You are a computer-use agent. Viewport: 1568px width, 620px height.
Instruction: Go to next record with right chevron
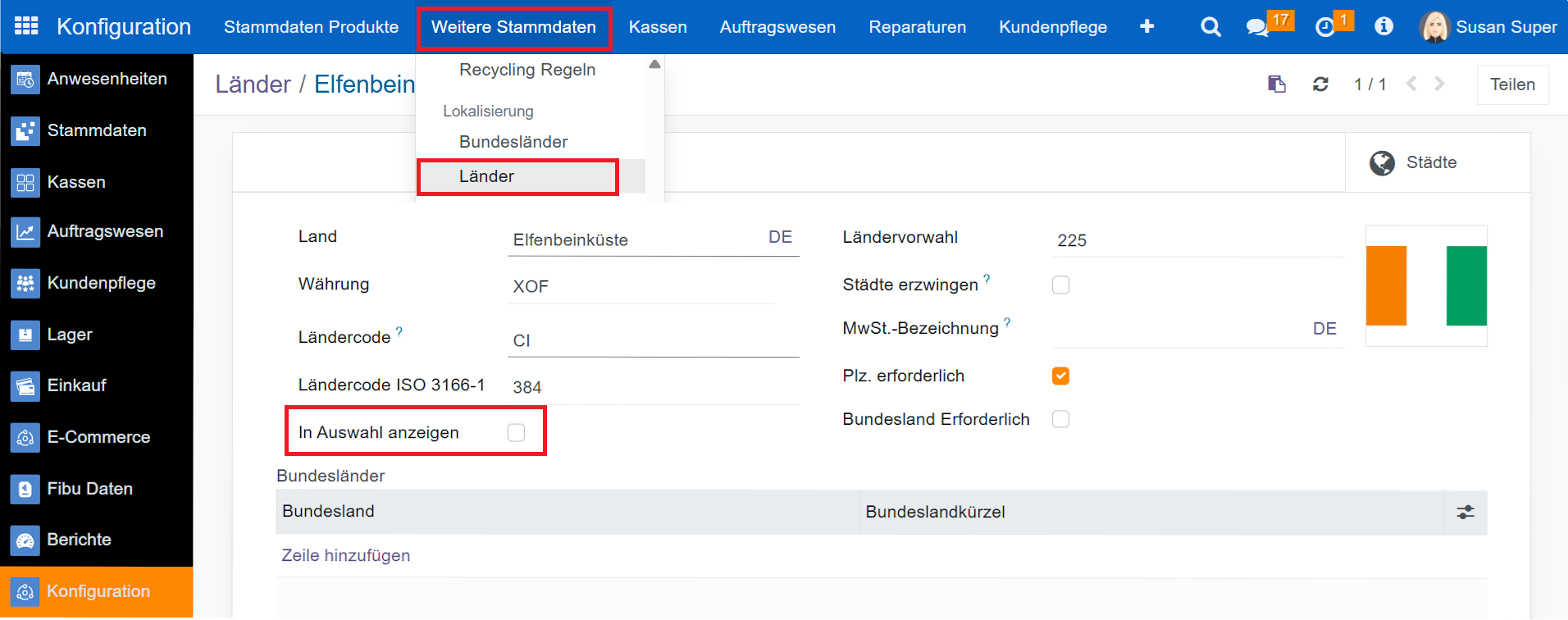tap(1439, 84)
